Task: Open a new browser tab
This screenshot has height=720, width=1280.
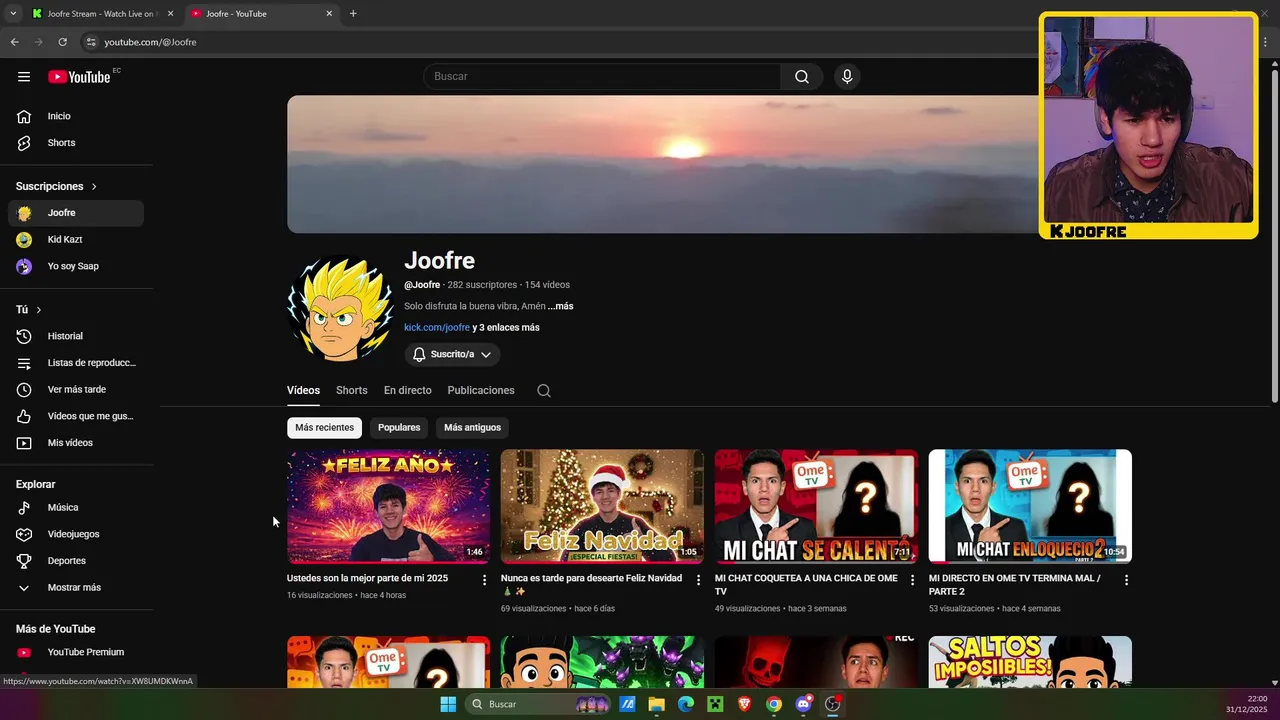Action: (353, 14)
